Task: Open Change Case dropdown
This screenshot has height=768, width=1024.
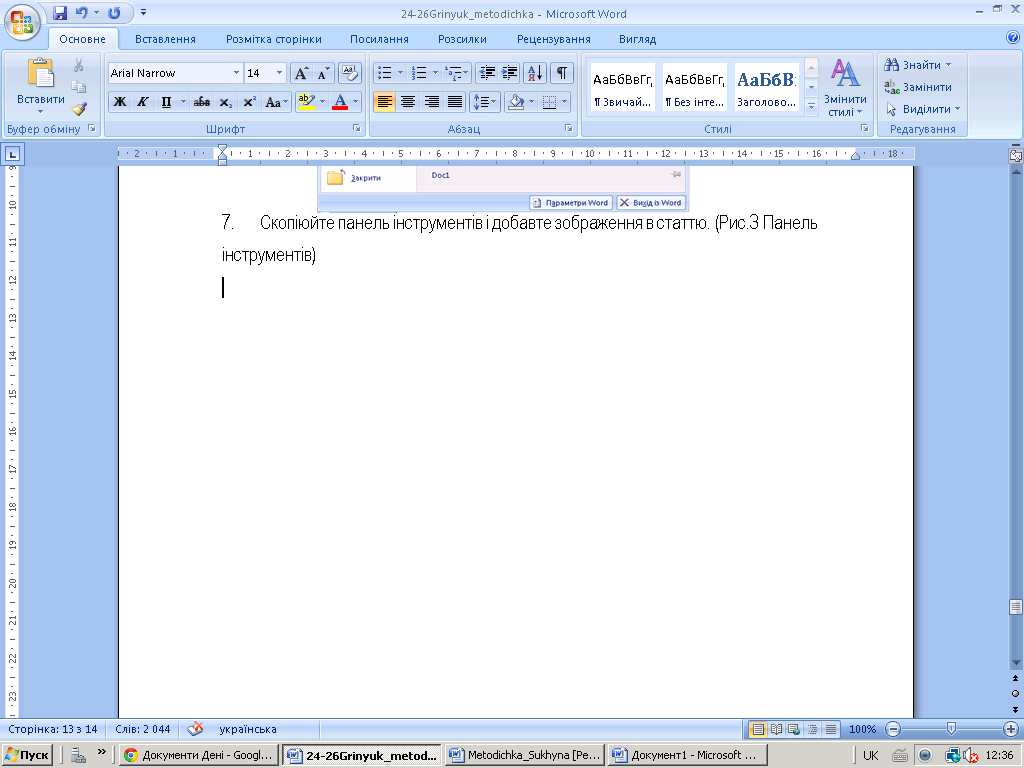Action: point(276,102)
